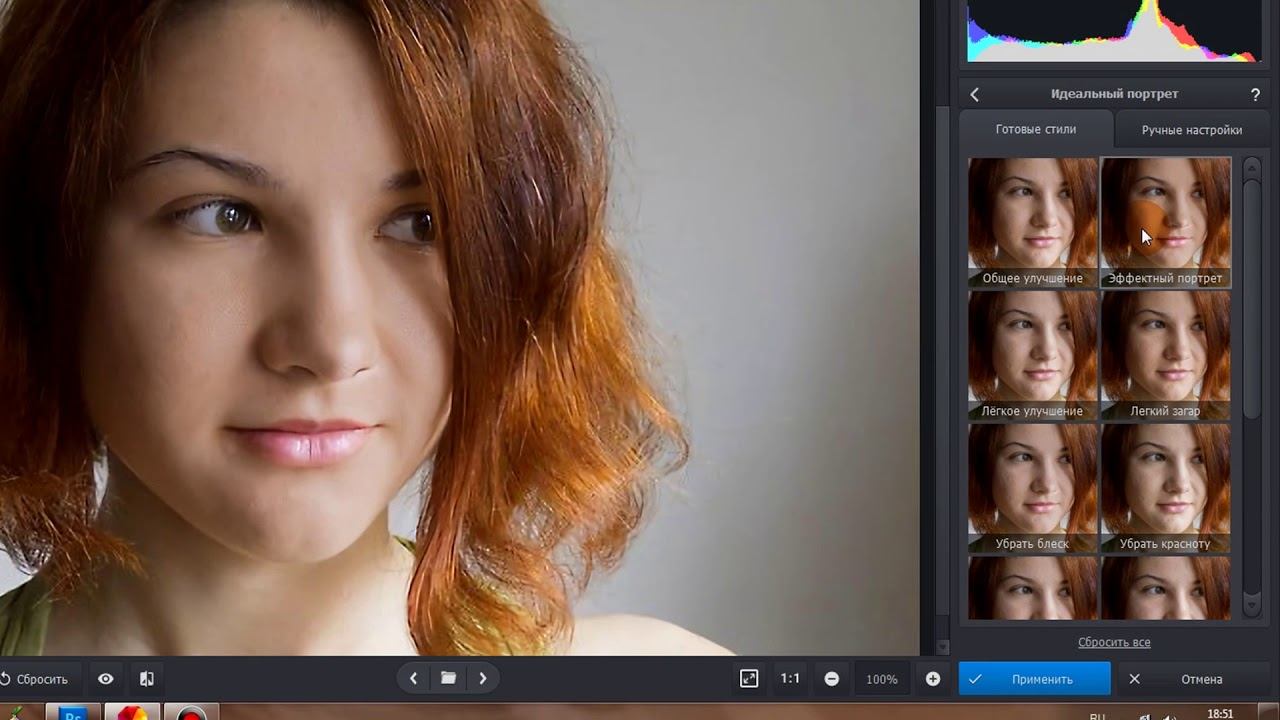Open help question mark icon
1280x720 pixels.
coord(1255,94)
